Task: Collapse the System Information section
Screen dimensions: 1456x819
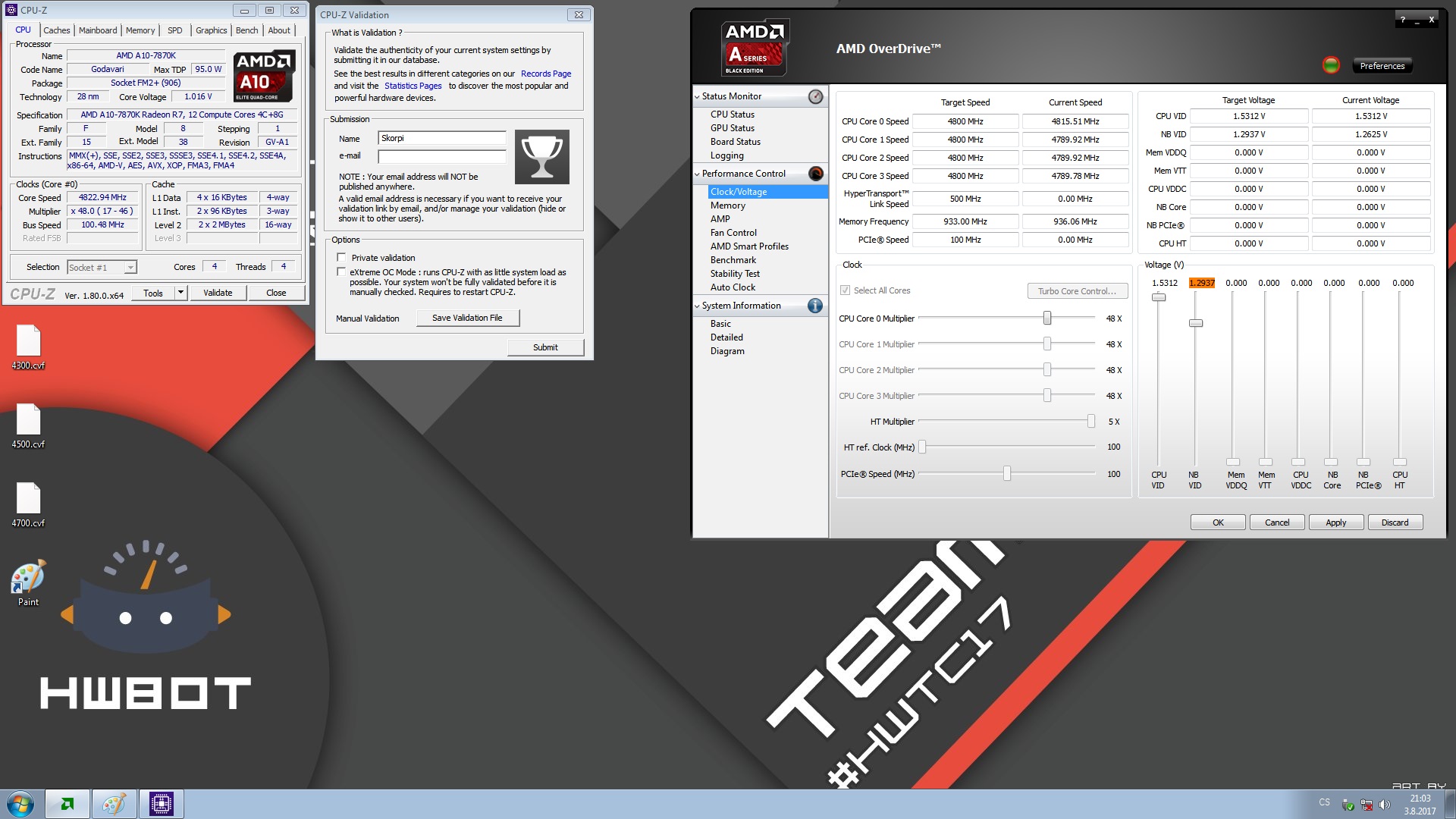Action: [x=698, y=306]
